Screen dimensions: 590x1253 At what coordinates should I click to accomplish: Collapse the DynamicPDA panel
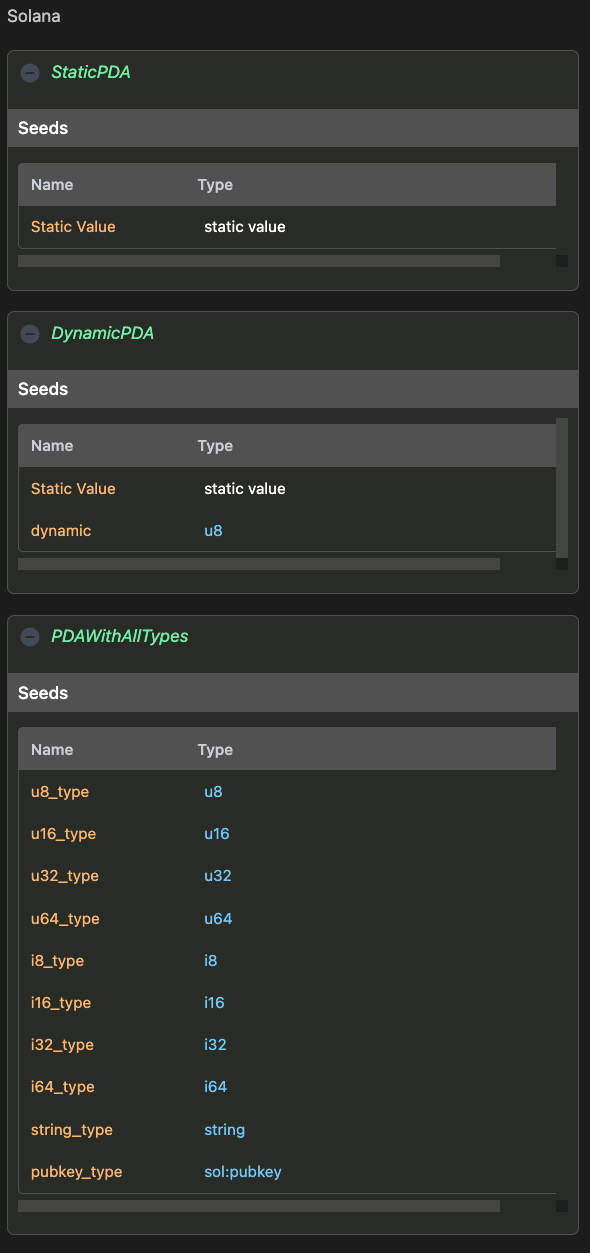[29, 334]
